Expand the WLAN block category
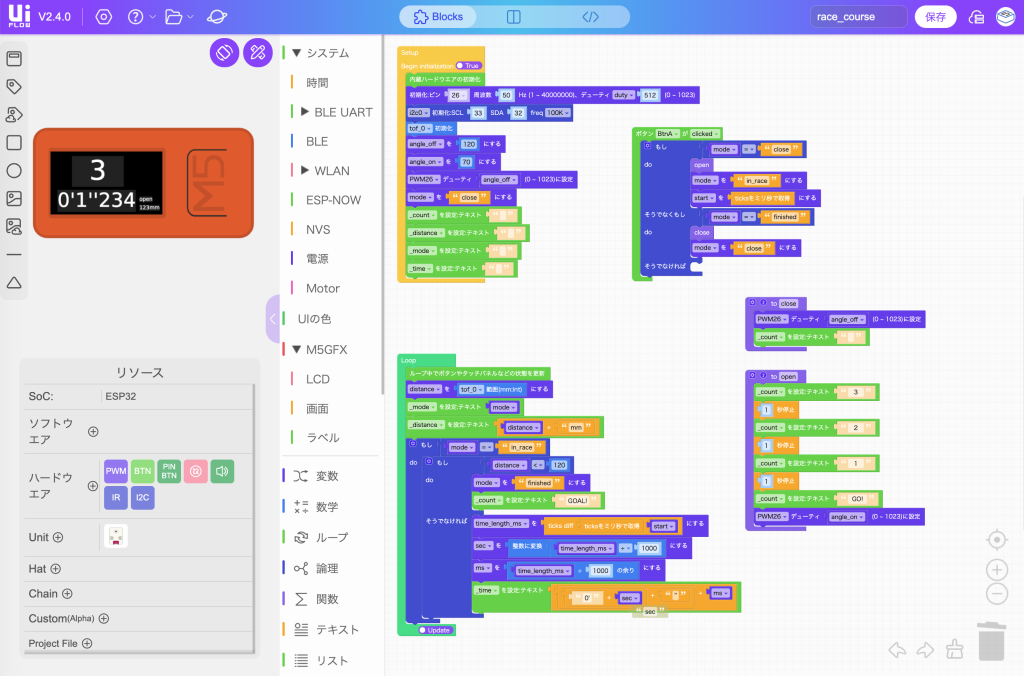 coord(305,171)
